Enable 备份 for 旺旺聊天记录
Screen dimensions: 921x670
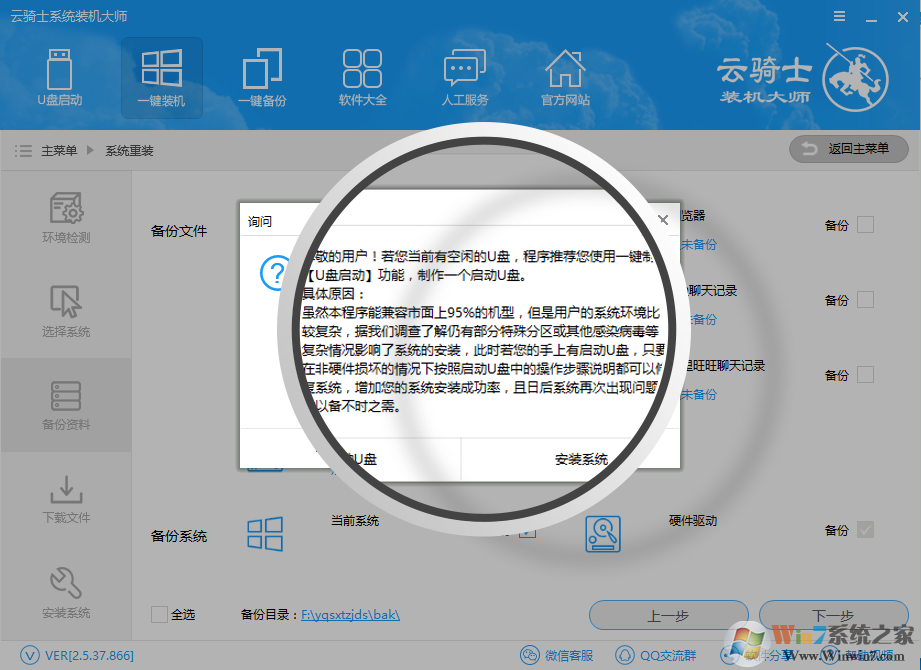[x=864, y=375]
